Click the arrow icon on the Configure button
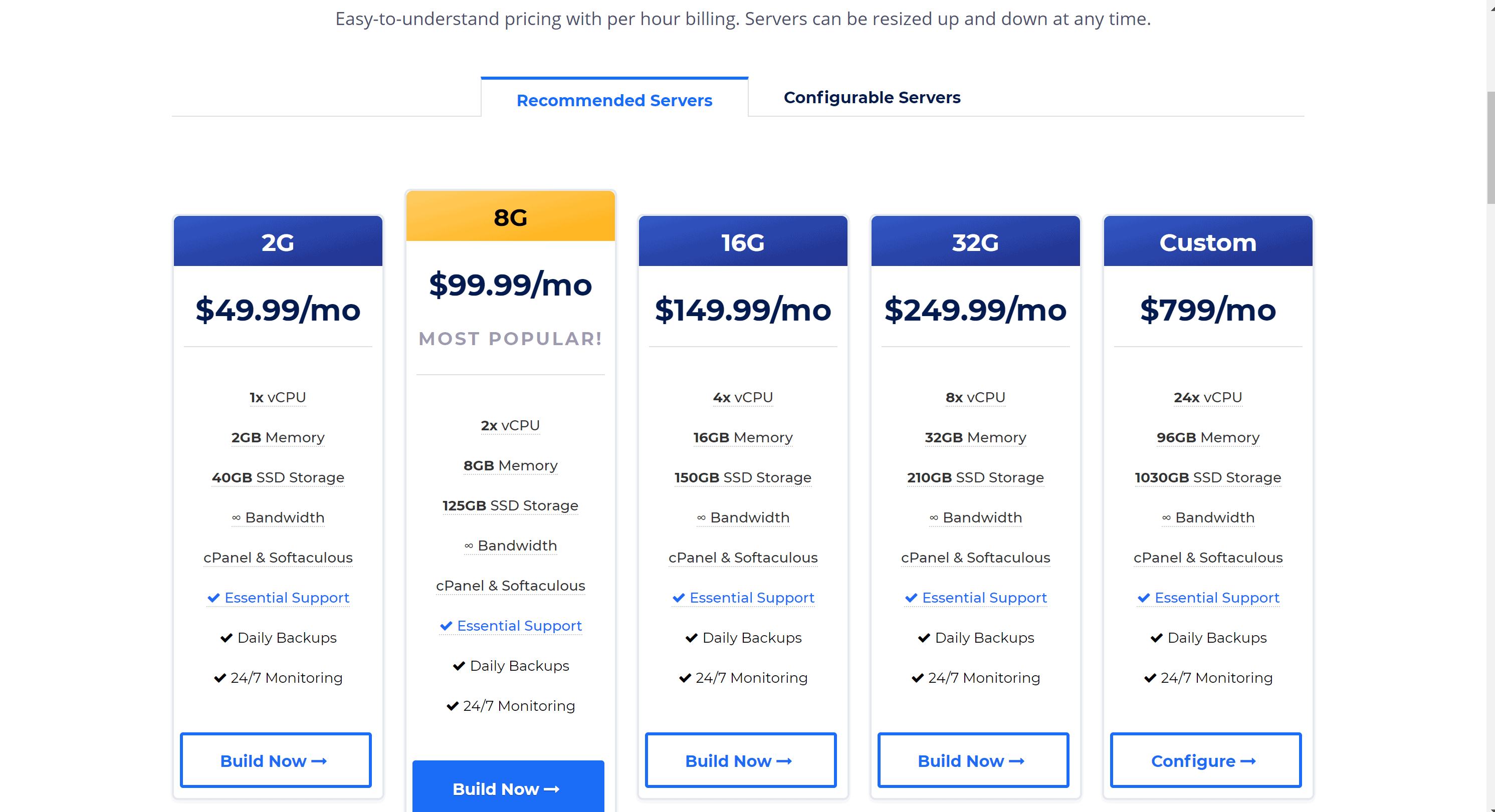 pyautogui.click(x=1248, y=761)
